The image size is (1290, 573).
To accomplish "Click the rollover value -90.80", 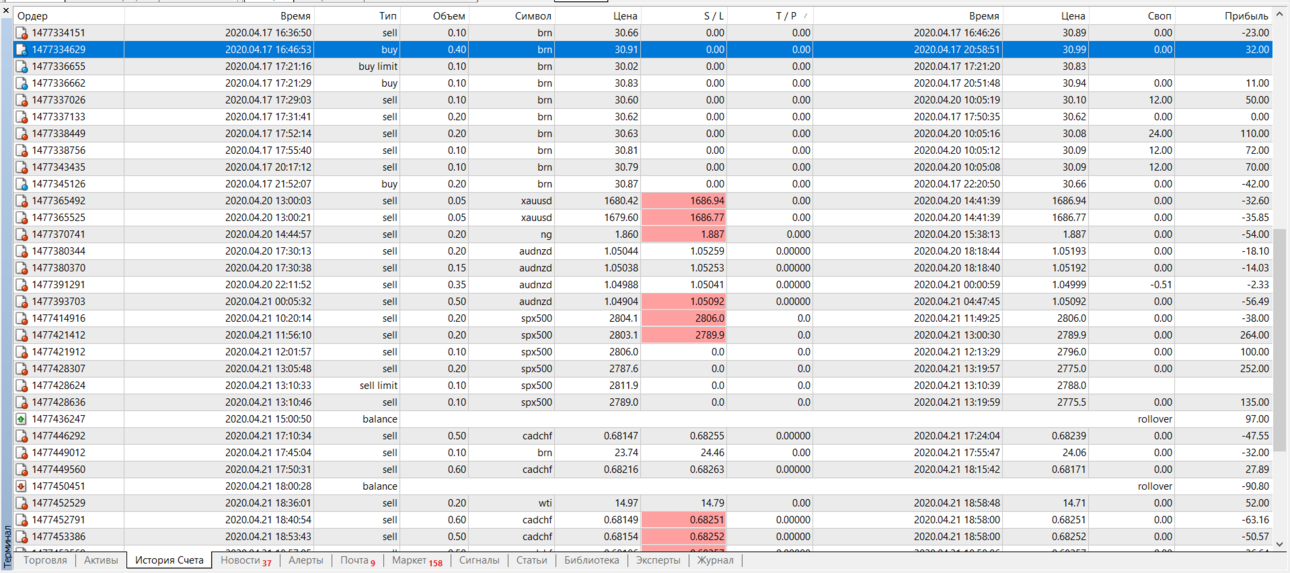I will click(1253, 486).
